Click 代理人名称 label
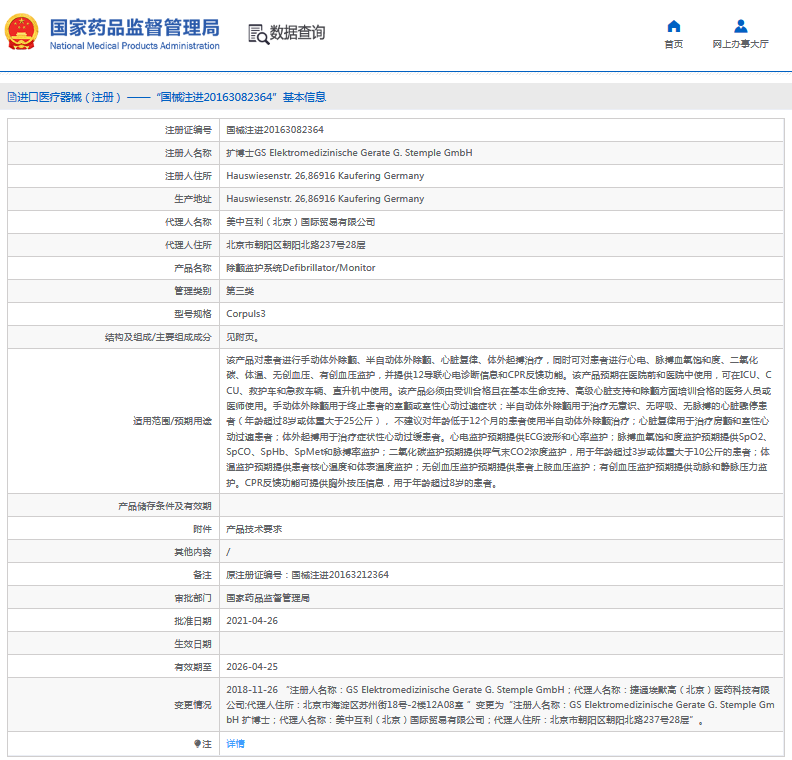 188,222
